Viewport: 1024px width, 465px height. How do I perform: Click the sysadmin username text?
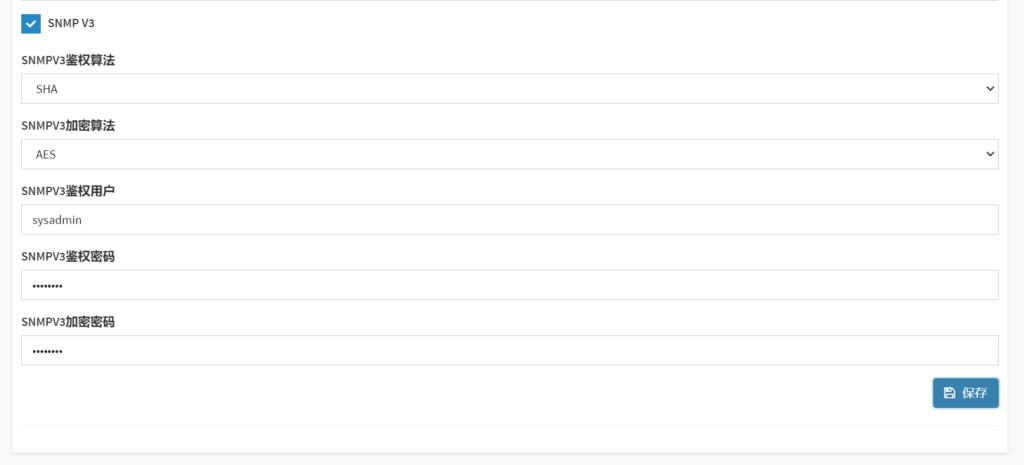click(x=57, y=220)
